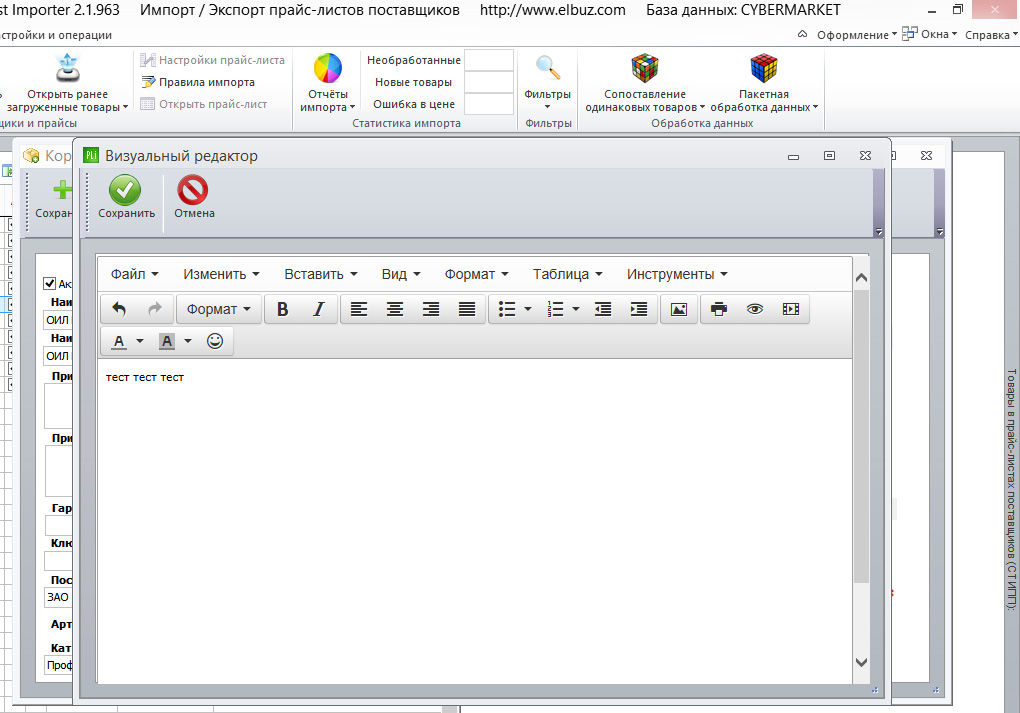Click Настройки прайс-листа button
The image size is (1020, 713).
click(x=213, y=61)
